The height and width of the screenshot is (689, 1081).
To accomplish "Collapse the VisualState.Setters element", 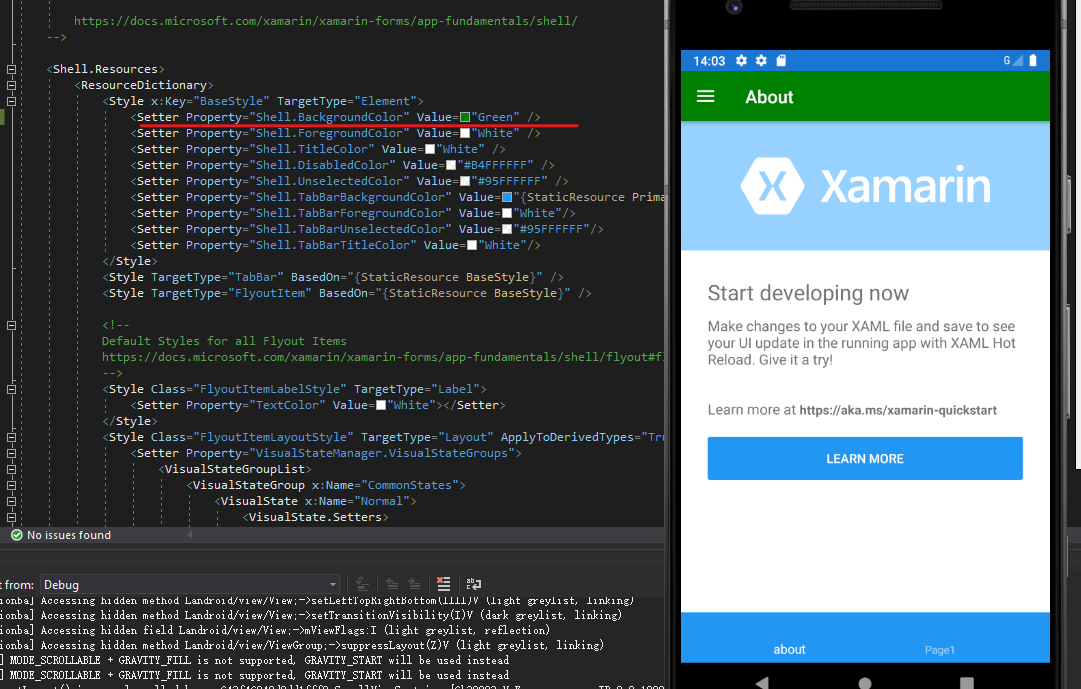I will [11, 517].
